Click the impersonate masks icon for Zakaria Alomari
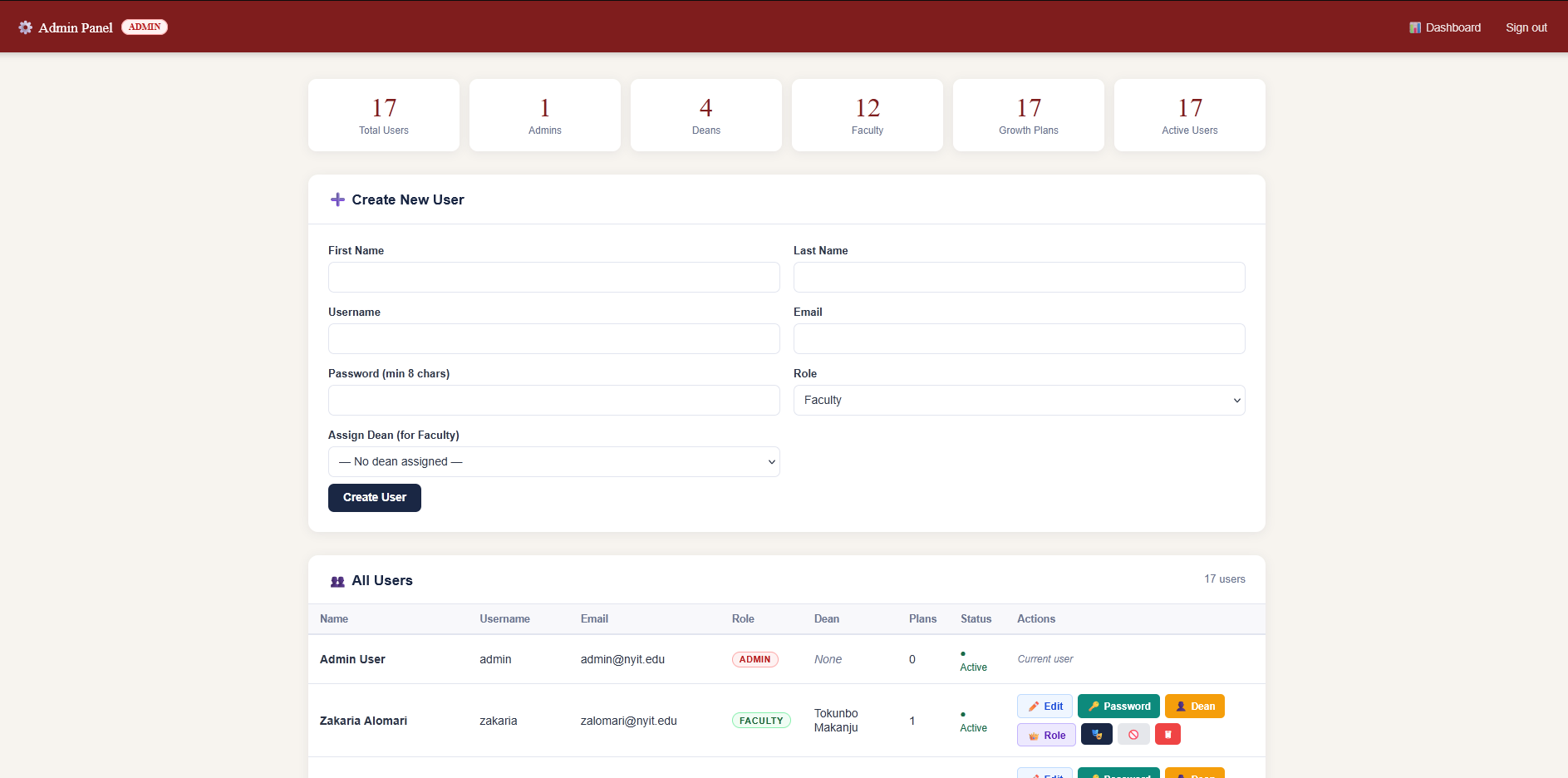The width and height of the screenshot is (1568, 778). coord(1096,735)
